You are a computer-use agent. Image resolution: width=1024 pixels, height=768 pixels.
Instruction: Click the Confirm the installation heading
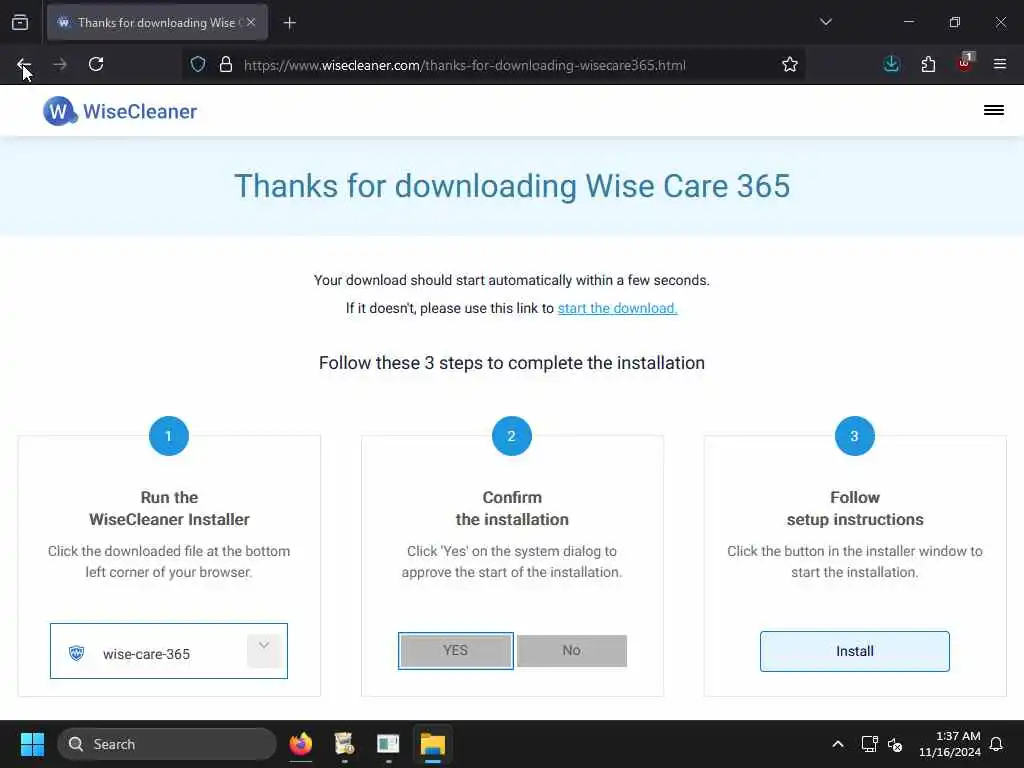point(512,508)
